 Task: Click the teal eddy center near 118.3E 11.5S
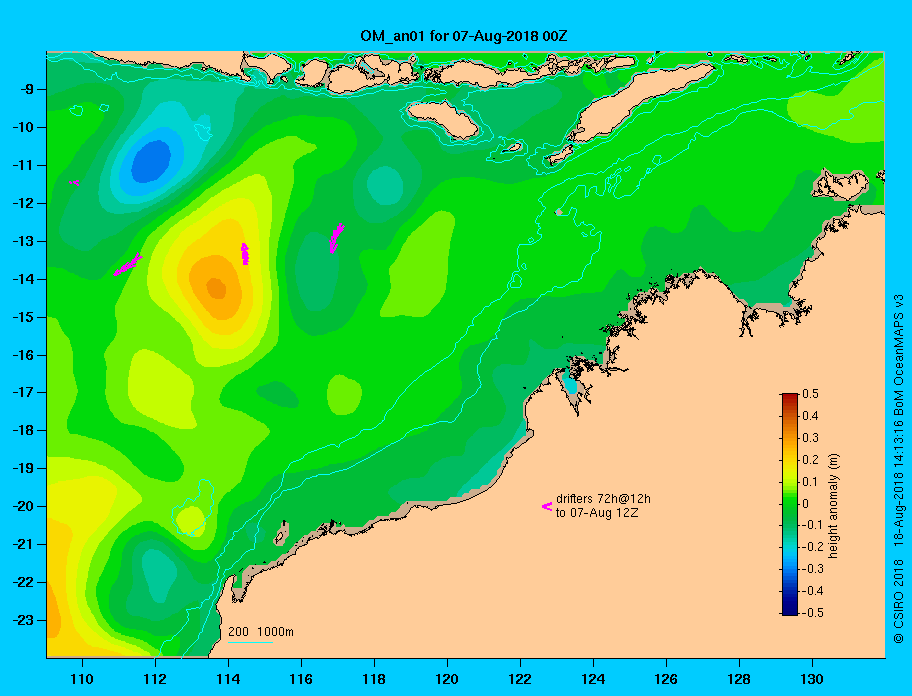coord(385,185)
